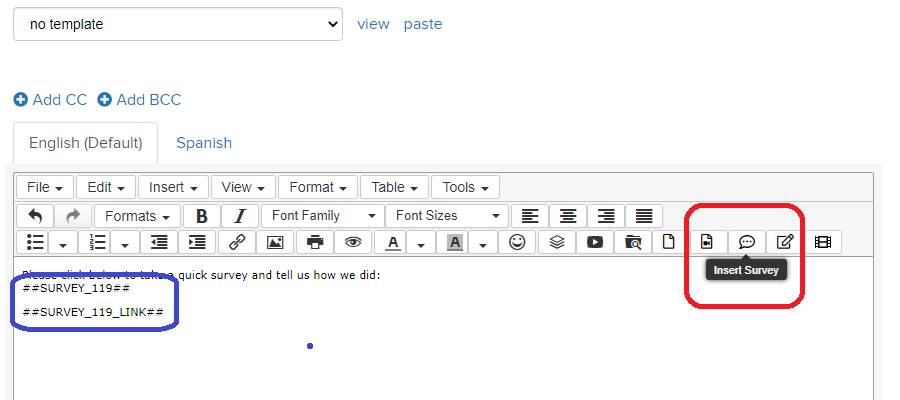The height and width of the screenshot is (400, 900).
Task: Click the ##SURVEY_119_LINK## placeholder text
Action: click(x=94, y=312)
